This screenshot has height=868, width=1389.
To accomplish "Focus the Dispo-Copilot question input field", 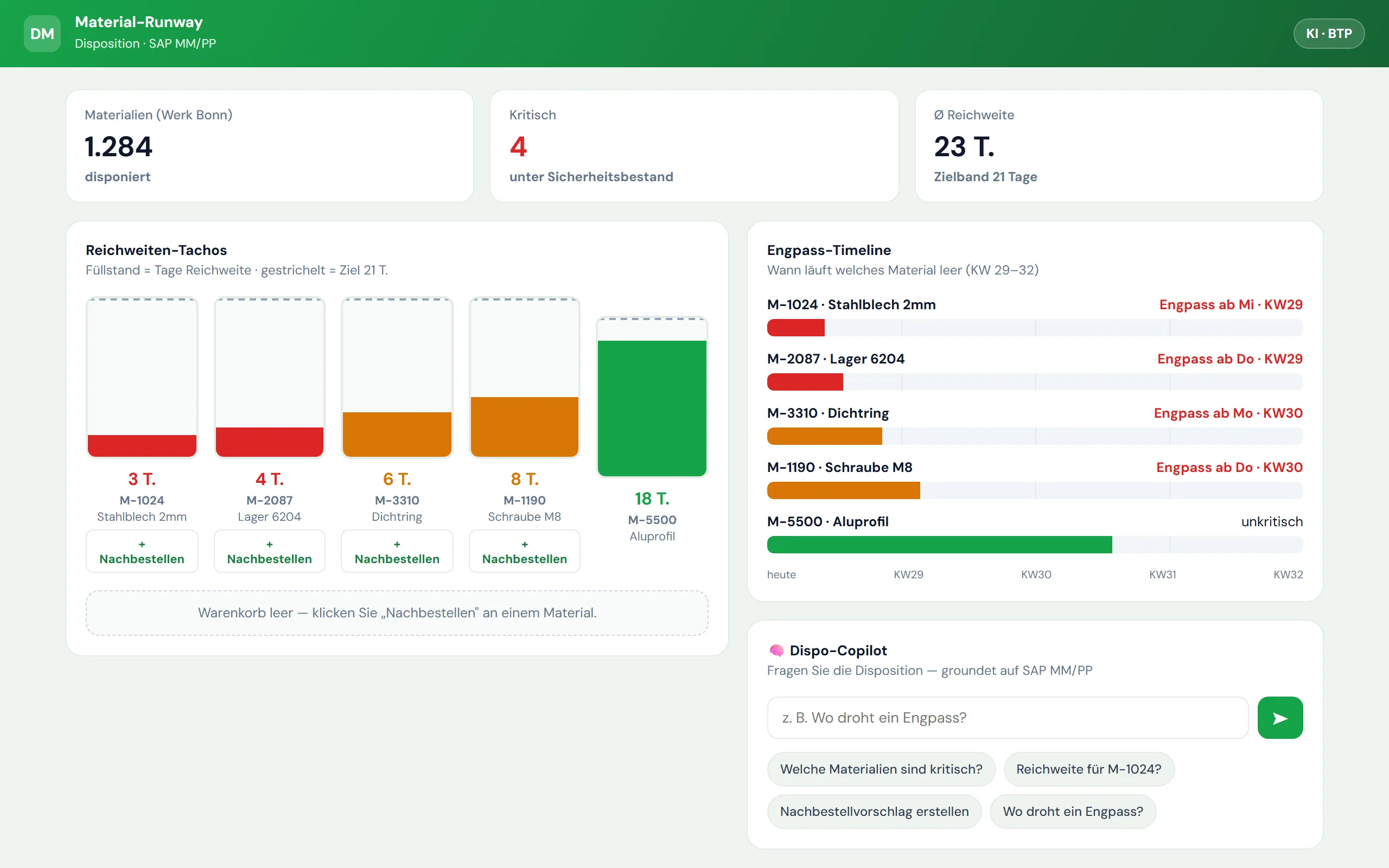I will [1008, 718].
